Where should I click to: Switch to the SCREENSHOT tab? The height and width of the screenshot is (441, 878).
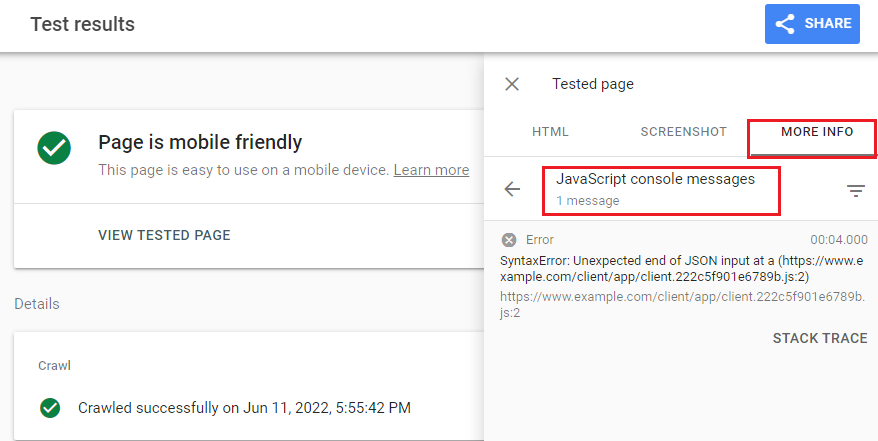coord(683,132)
